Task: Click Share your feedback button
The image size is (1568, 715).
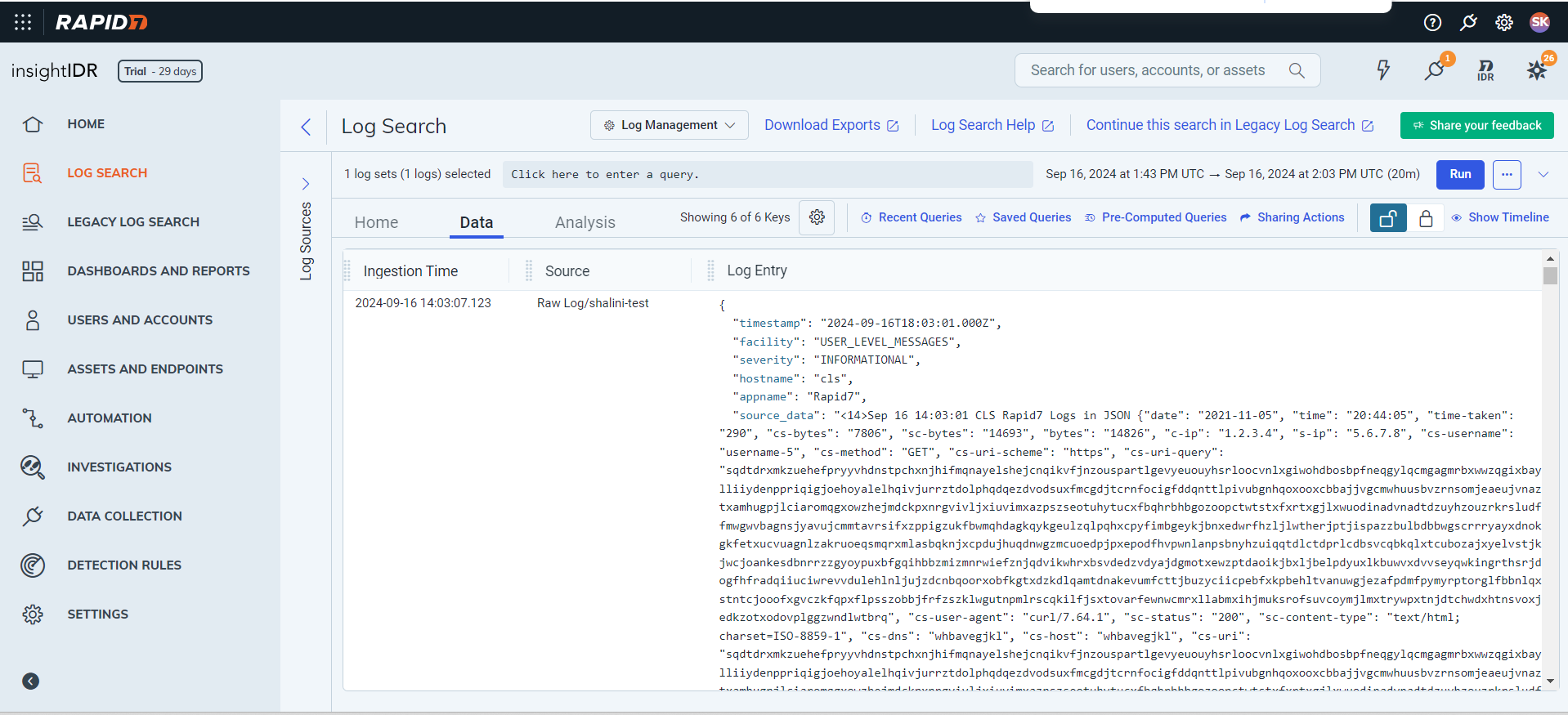Action: click(1476, 125)
